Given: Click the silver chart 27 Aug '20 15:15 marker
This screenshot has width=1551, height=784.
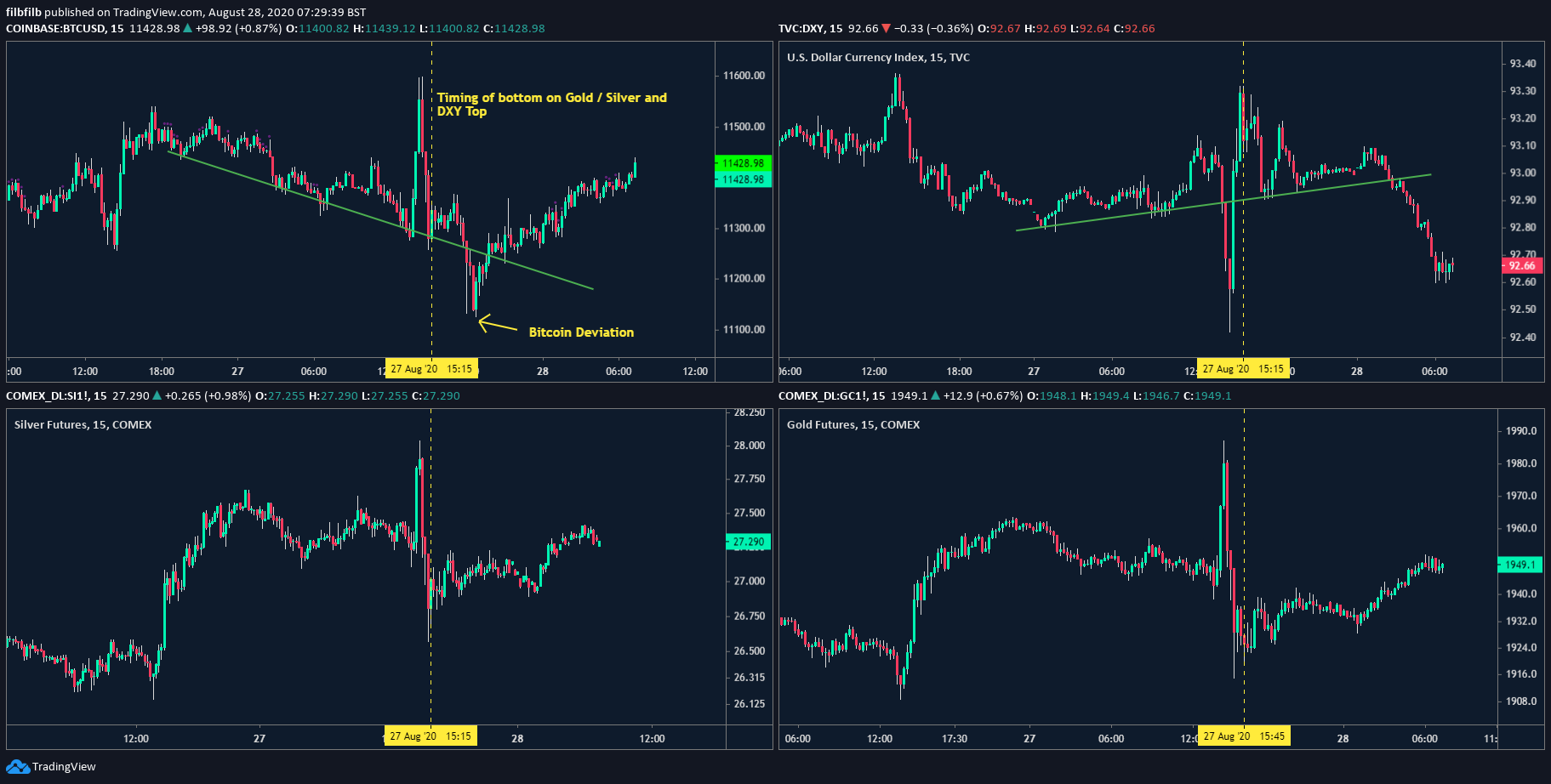Looking at the screenshot, I should tap(431, 736).
